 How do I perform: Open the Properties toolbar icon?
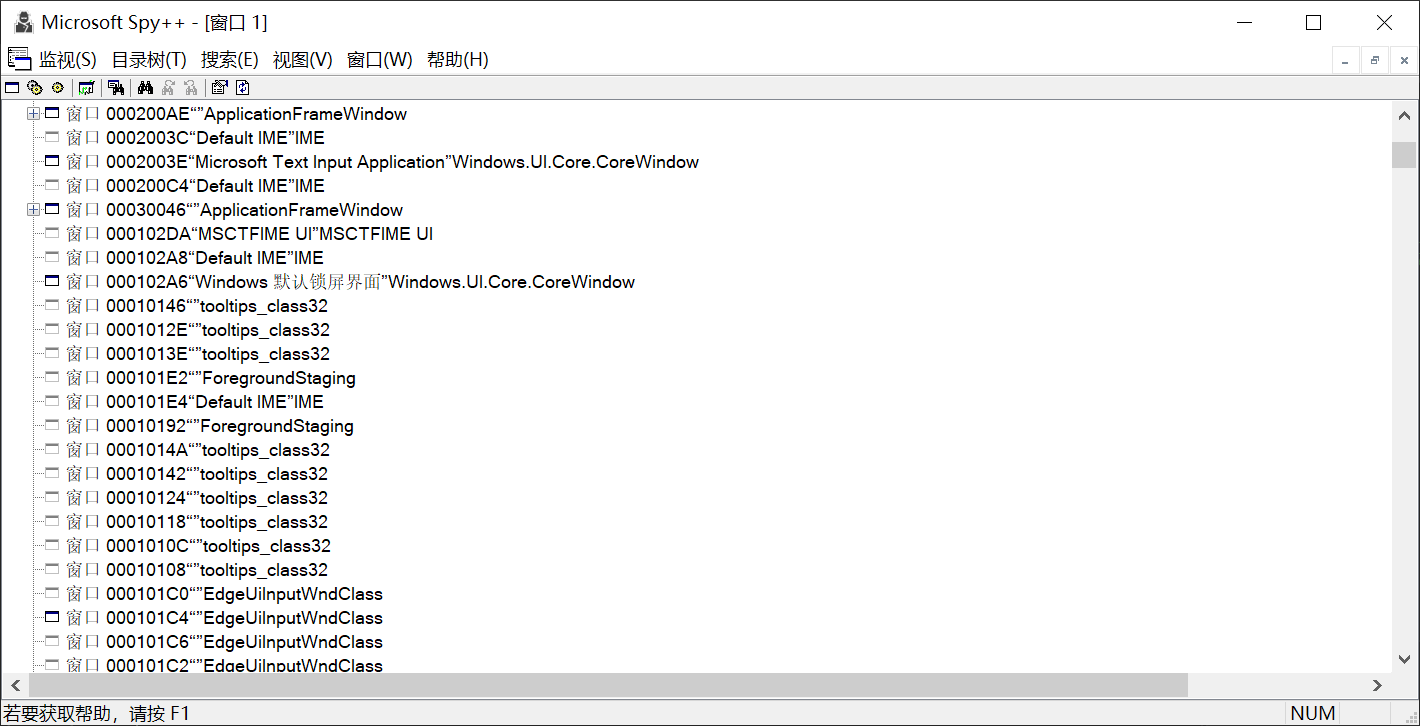[219, 88]
